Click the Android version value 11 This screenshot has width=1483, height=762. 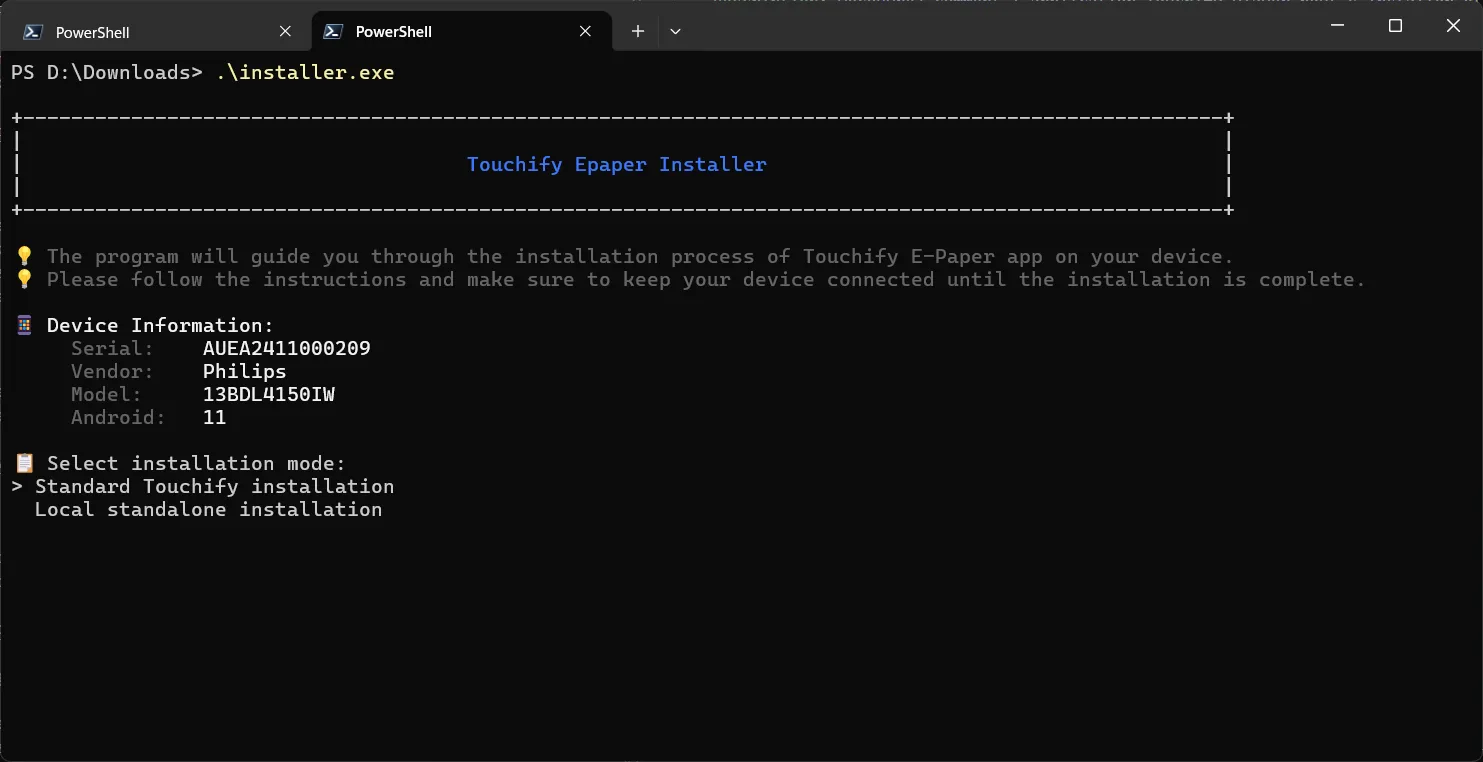point(215,418)
